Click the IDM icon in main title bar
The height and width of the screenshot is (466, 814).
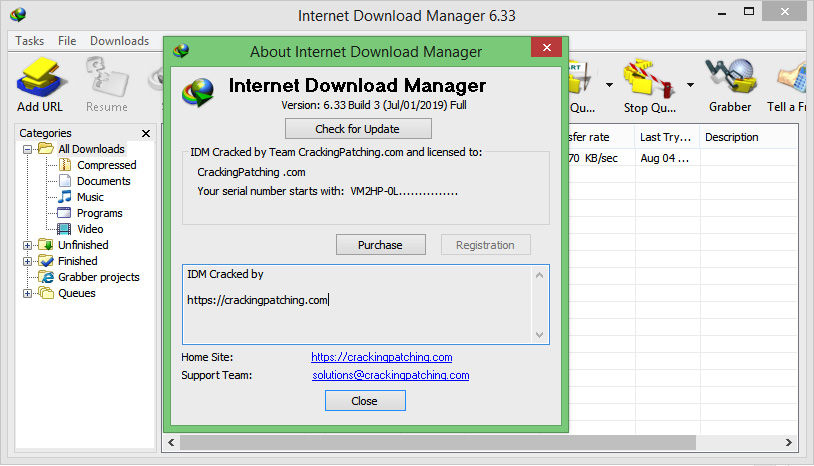[18, 15]
